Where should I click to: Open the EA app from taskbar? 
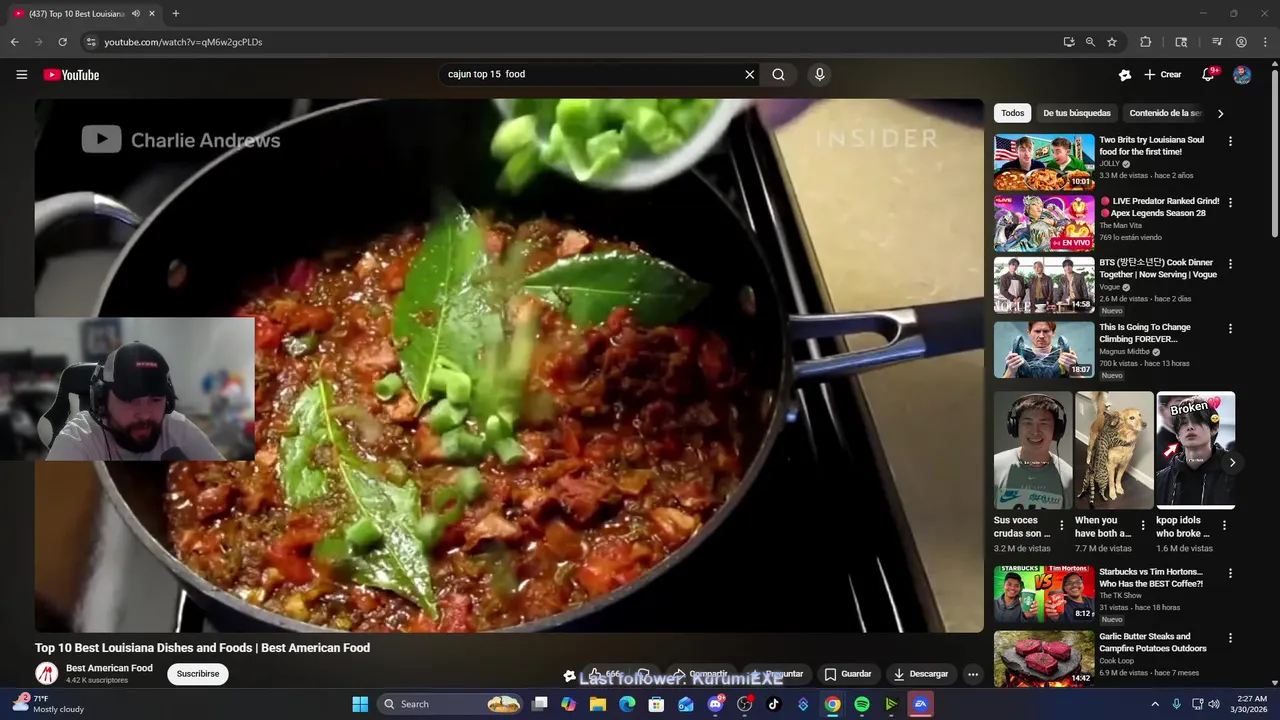tap(920, 704)
